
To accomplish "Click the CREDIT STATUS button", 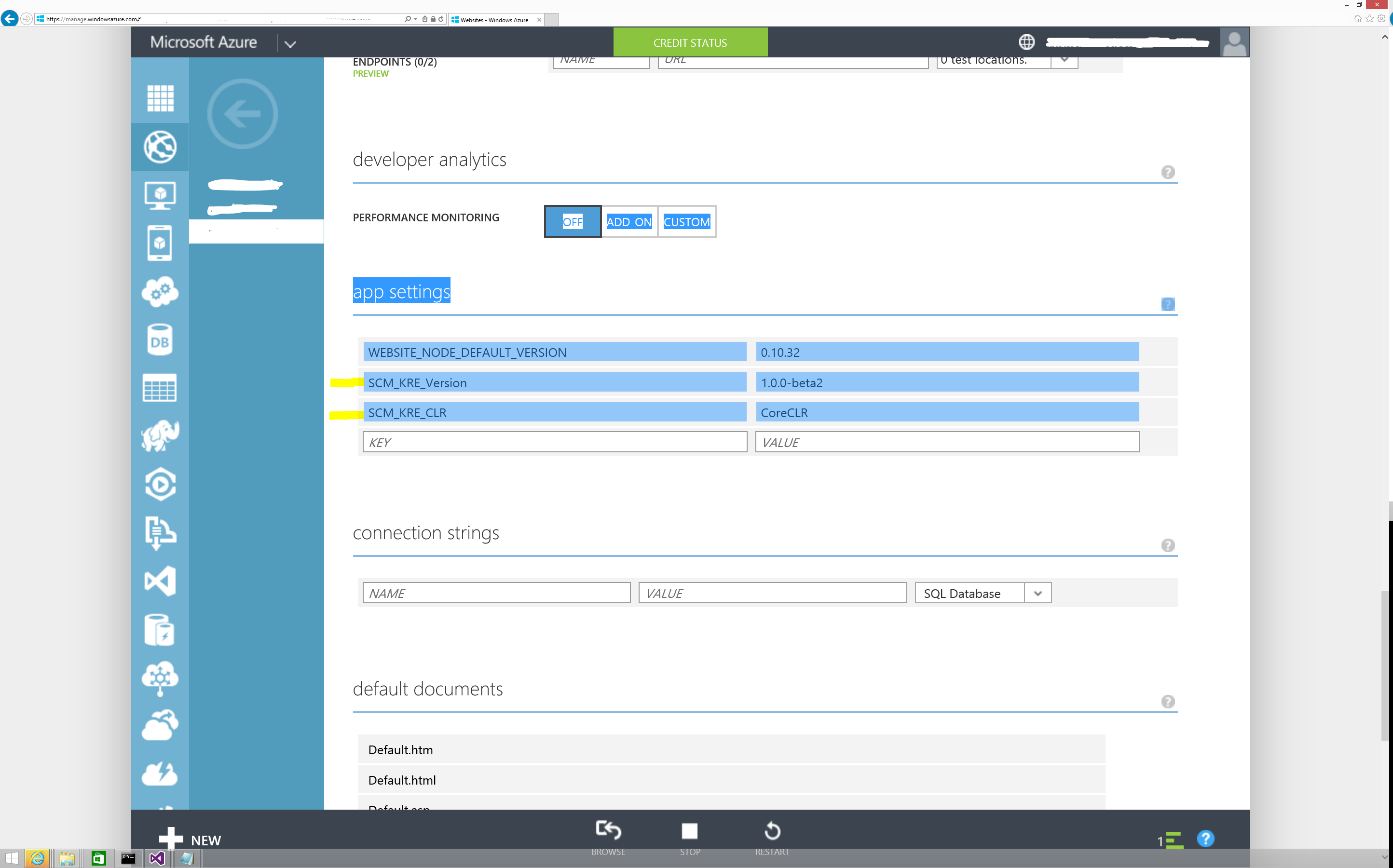I will 690,42.
